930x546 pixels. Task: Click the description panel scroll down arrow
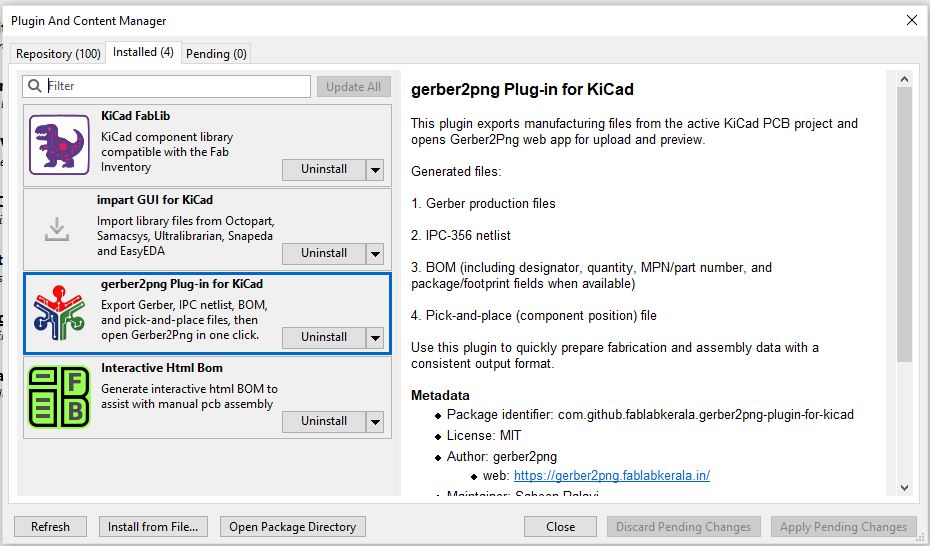click(x=904, y=488)
